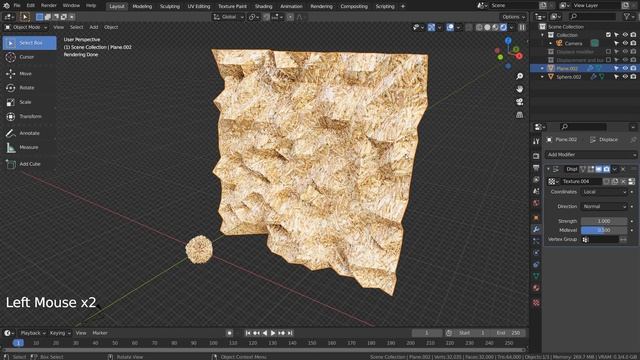Image resolution: width=640 pixels, height=360 pixels.
Task: Open the viewport Add menu
Action: (94, 27)
